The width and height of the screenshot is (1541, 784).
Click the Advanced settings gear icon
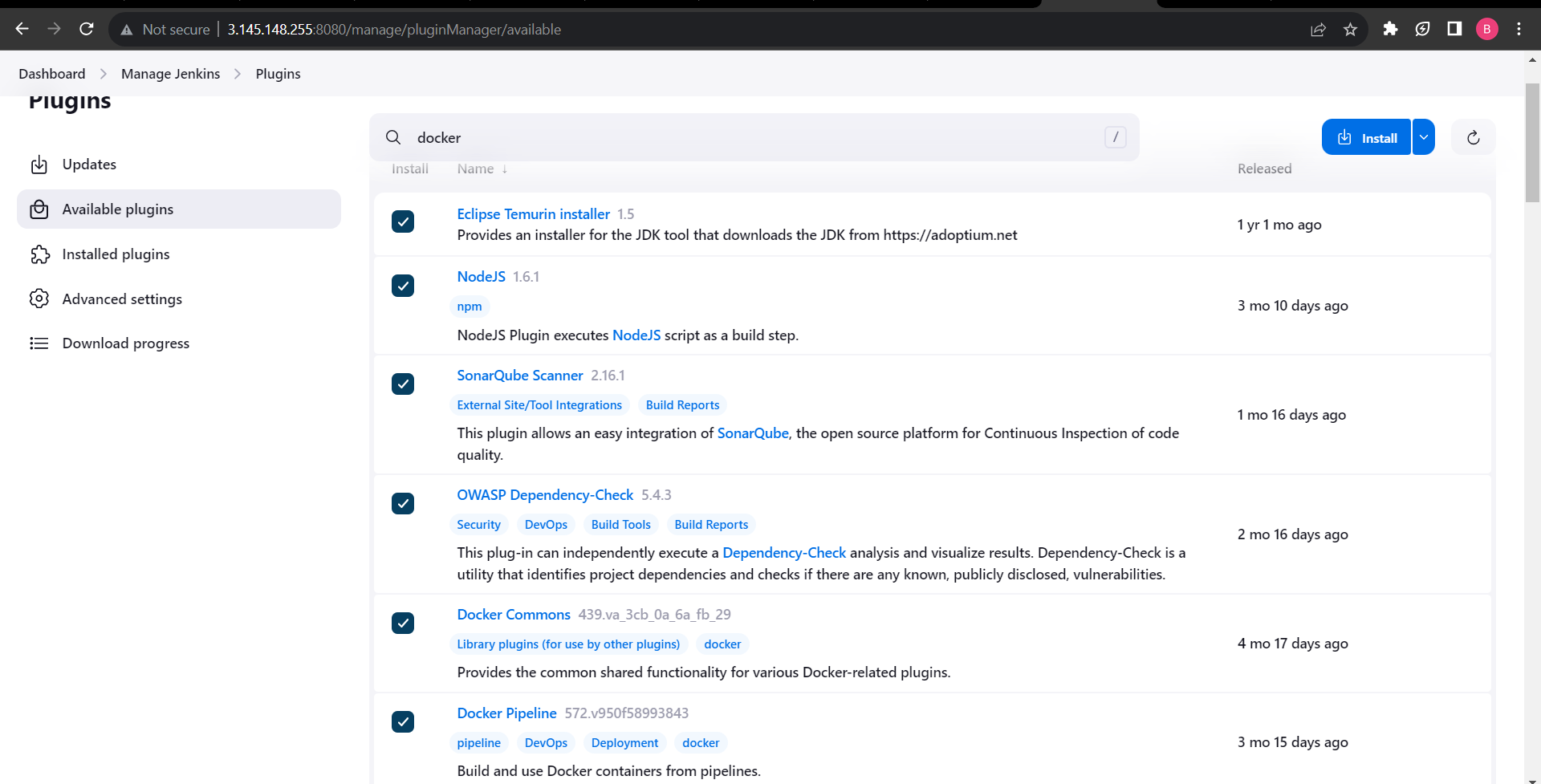pos(39,299)
